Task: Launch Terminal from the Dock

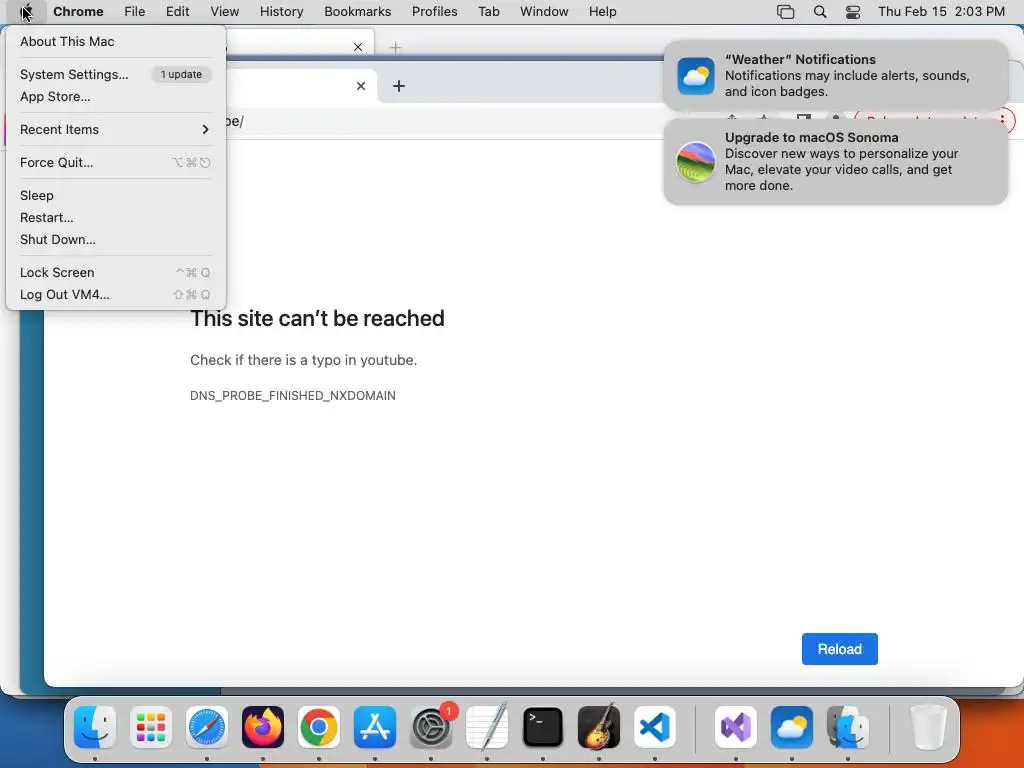Action: tap(543, 727)
